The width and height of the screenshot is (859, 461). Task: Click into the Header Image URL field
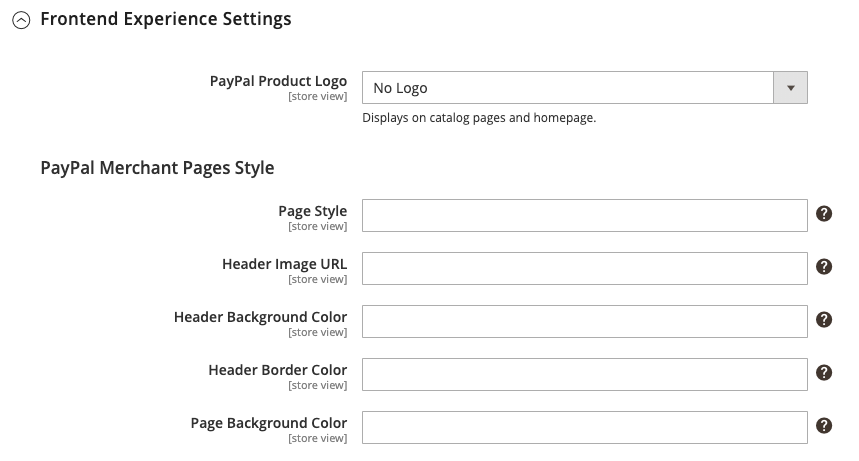coord(585,269)
